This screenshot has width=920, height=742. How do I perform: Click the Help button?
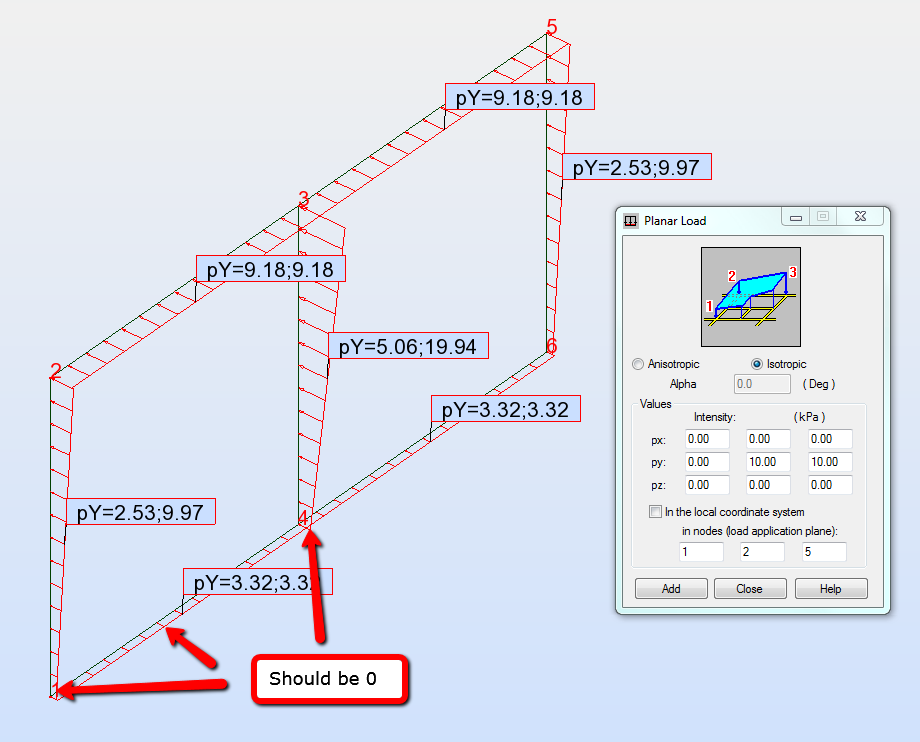pos(830,588)
